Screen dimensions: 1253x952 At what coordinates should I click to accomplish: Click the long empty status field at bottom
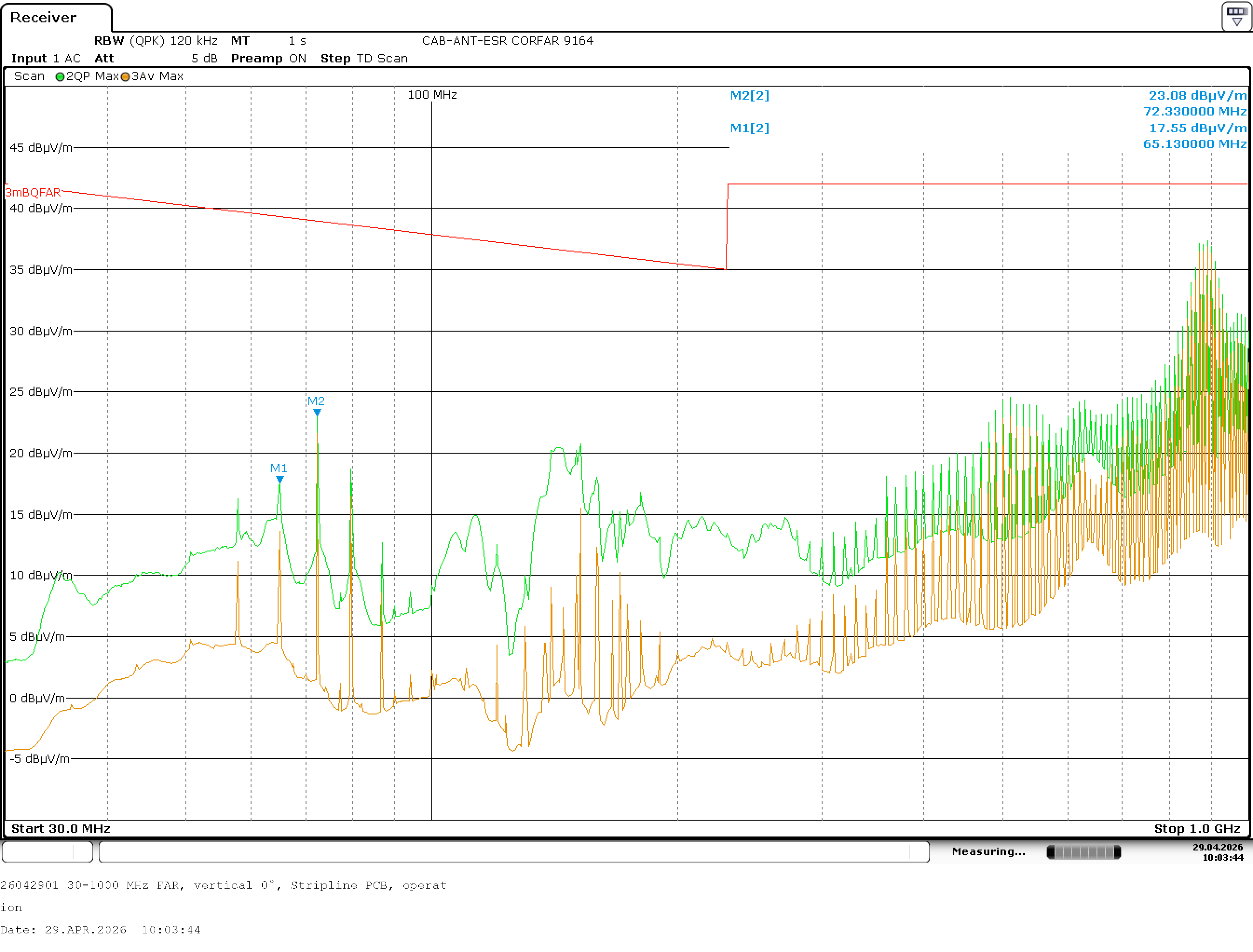[514, 852]
